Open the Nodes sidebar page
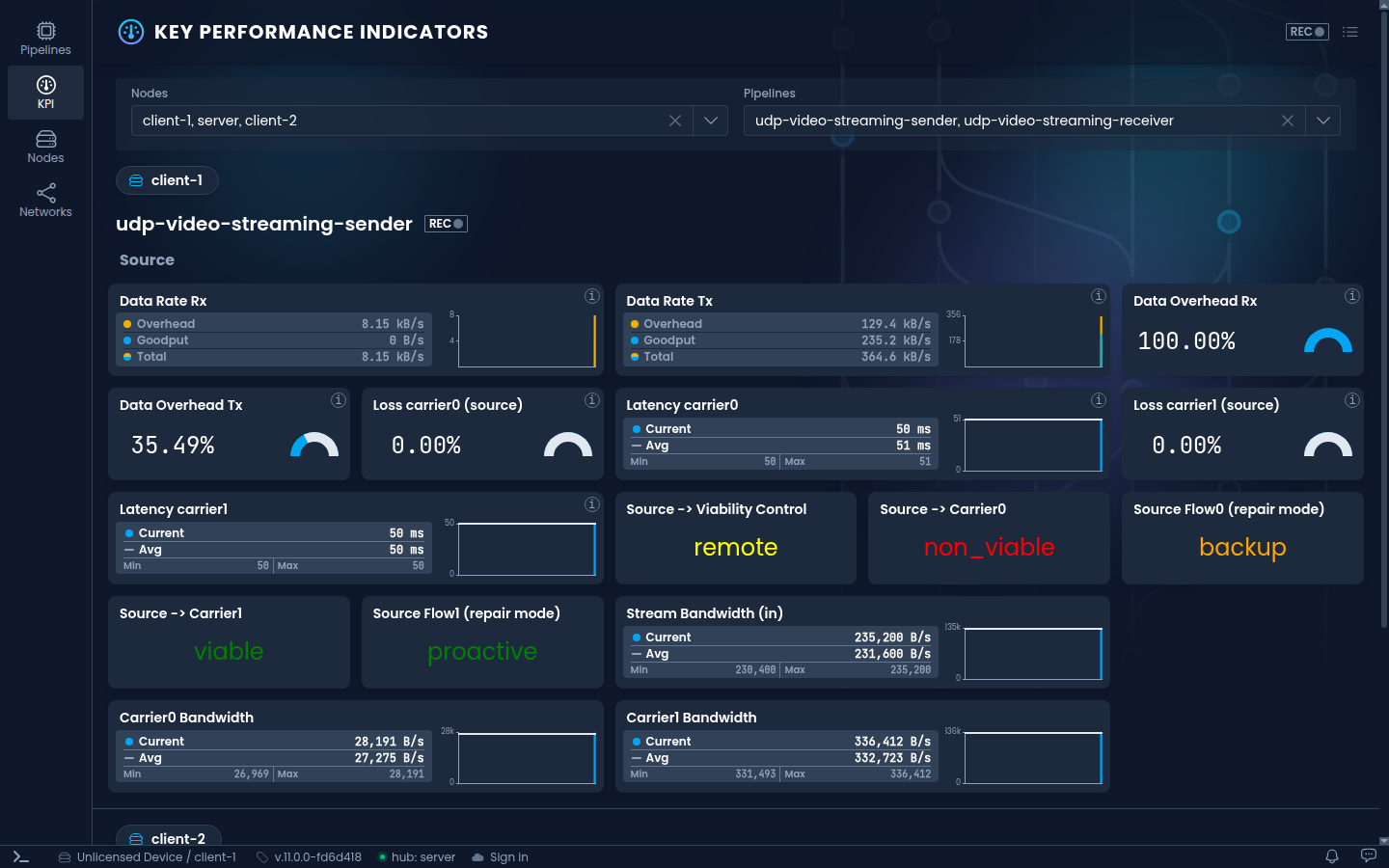This screenshot has width=1389, height=868. pos(45,147)
